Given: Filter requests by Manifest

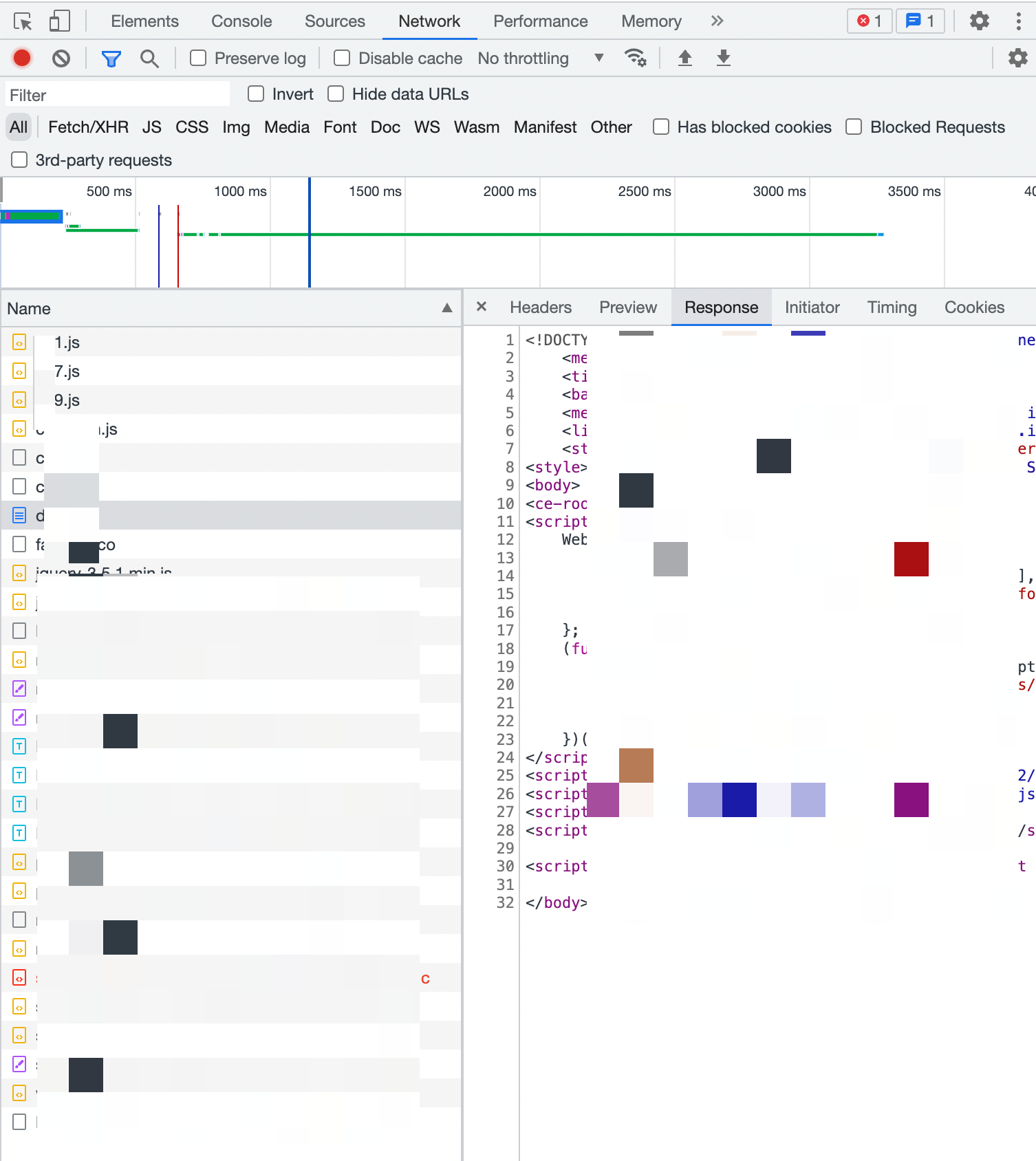Looking at the screenshot, I should 546,127.
